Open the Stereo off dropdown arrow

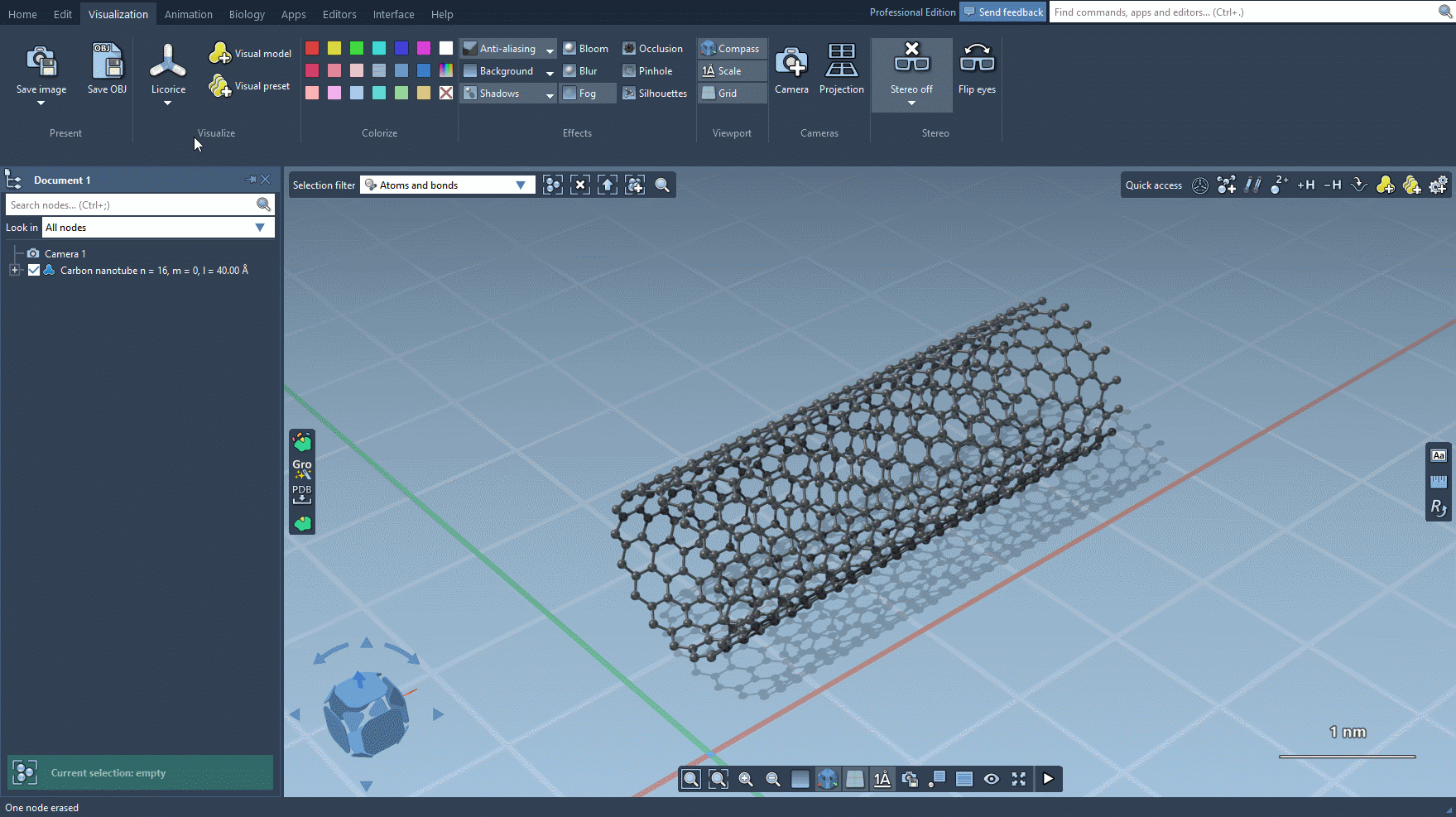[911, 103]
